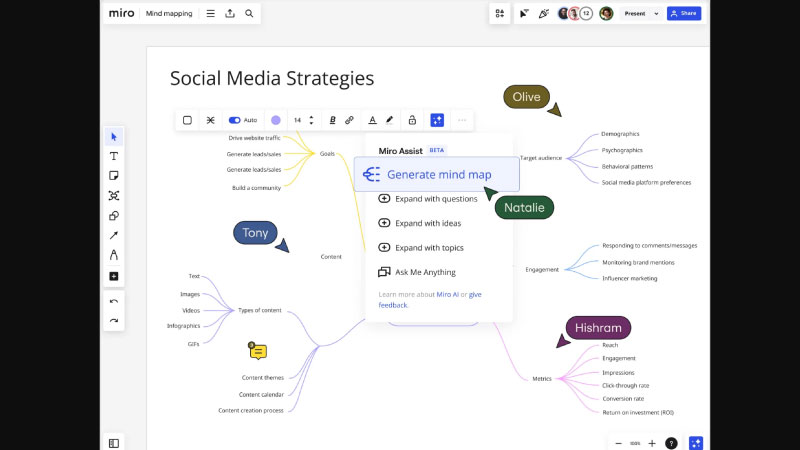The image size is (800, 450).
Task: Search the board with magnifier icon
Action: [x=249, y=14]
